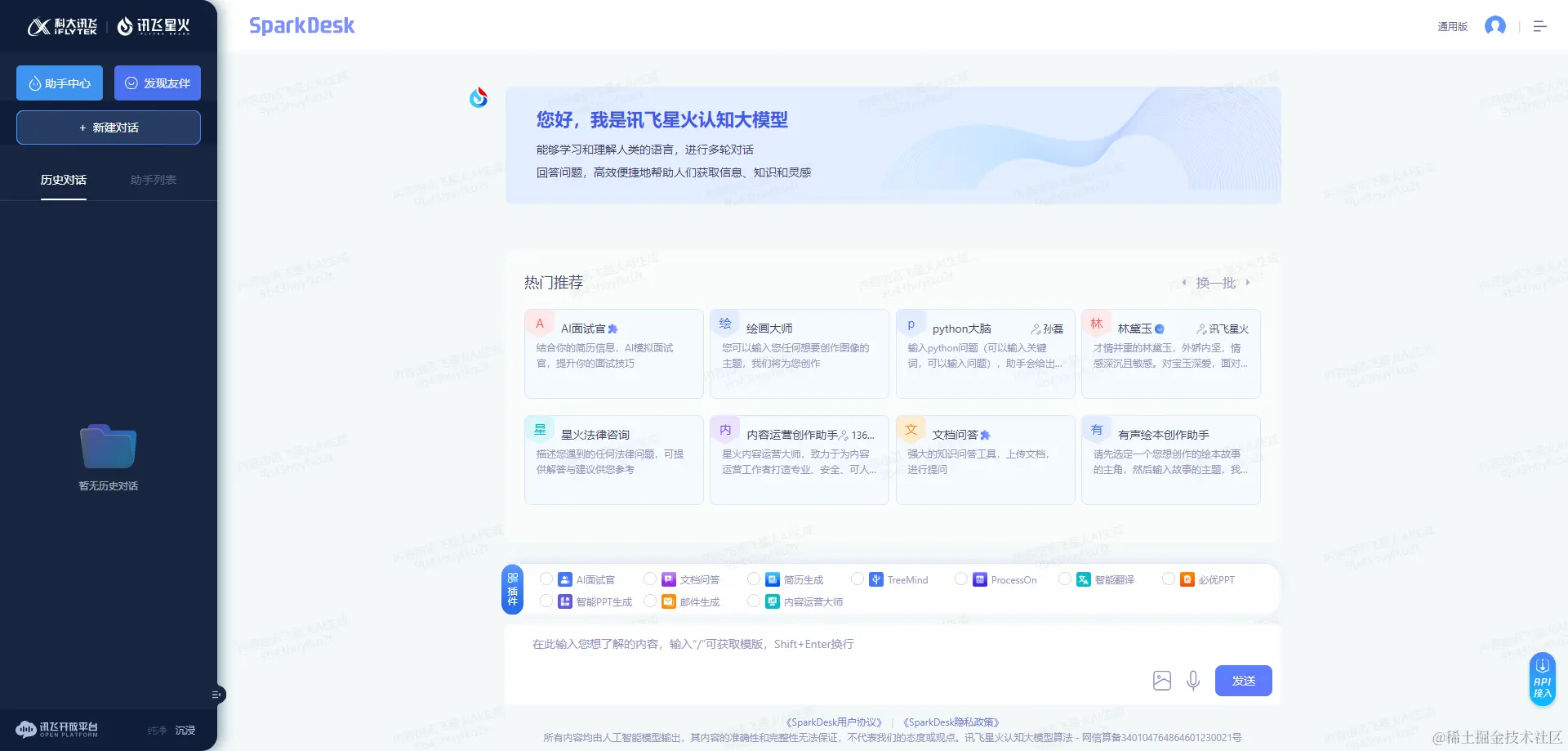Click the 助手中心 button
This screenshot has width=1568, height=751.
(60, 83)
